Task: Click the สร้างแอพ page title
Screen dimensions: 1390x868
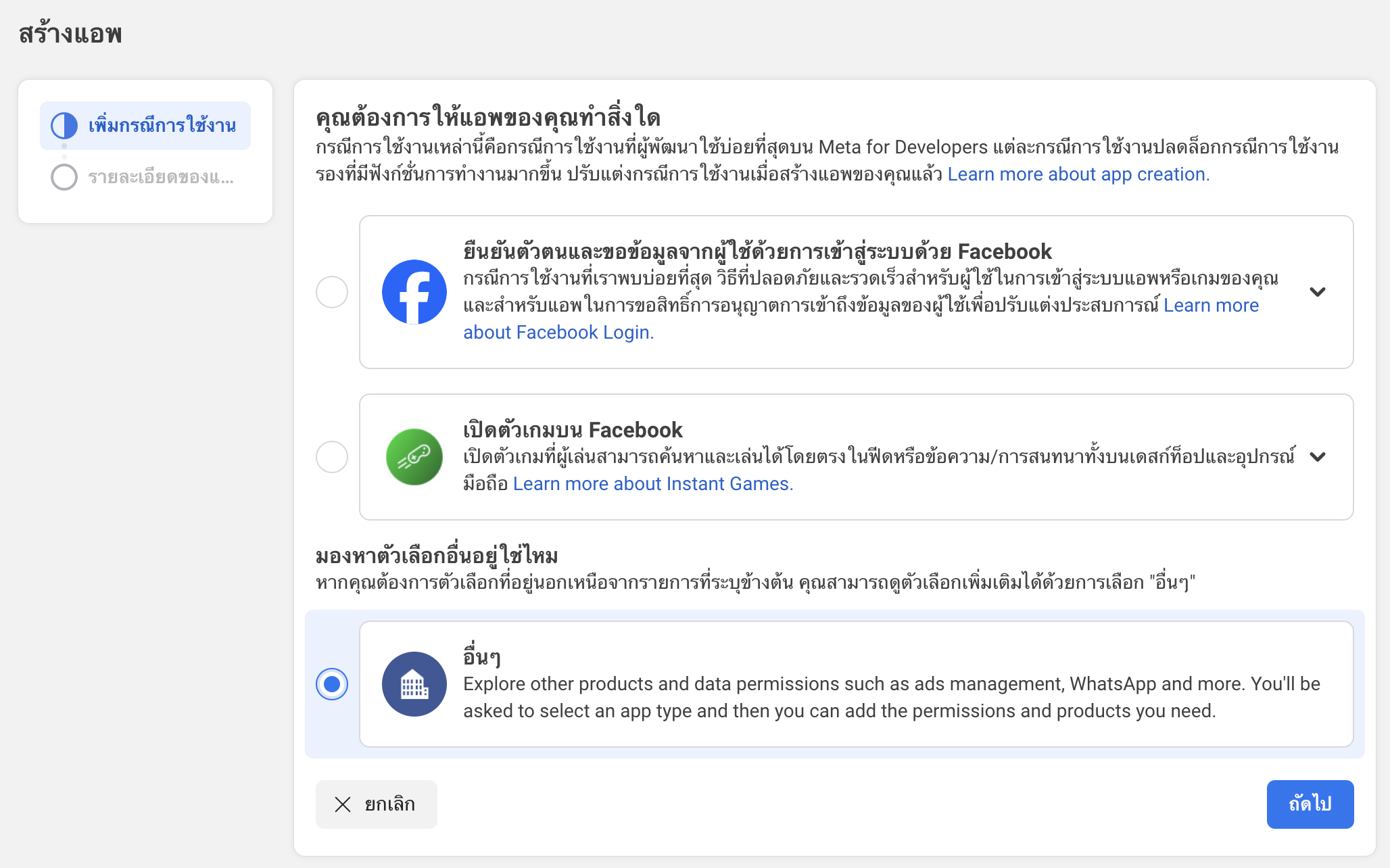Action: pos(70,33)
